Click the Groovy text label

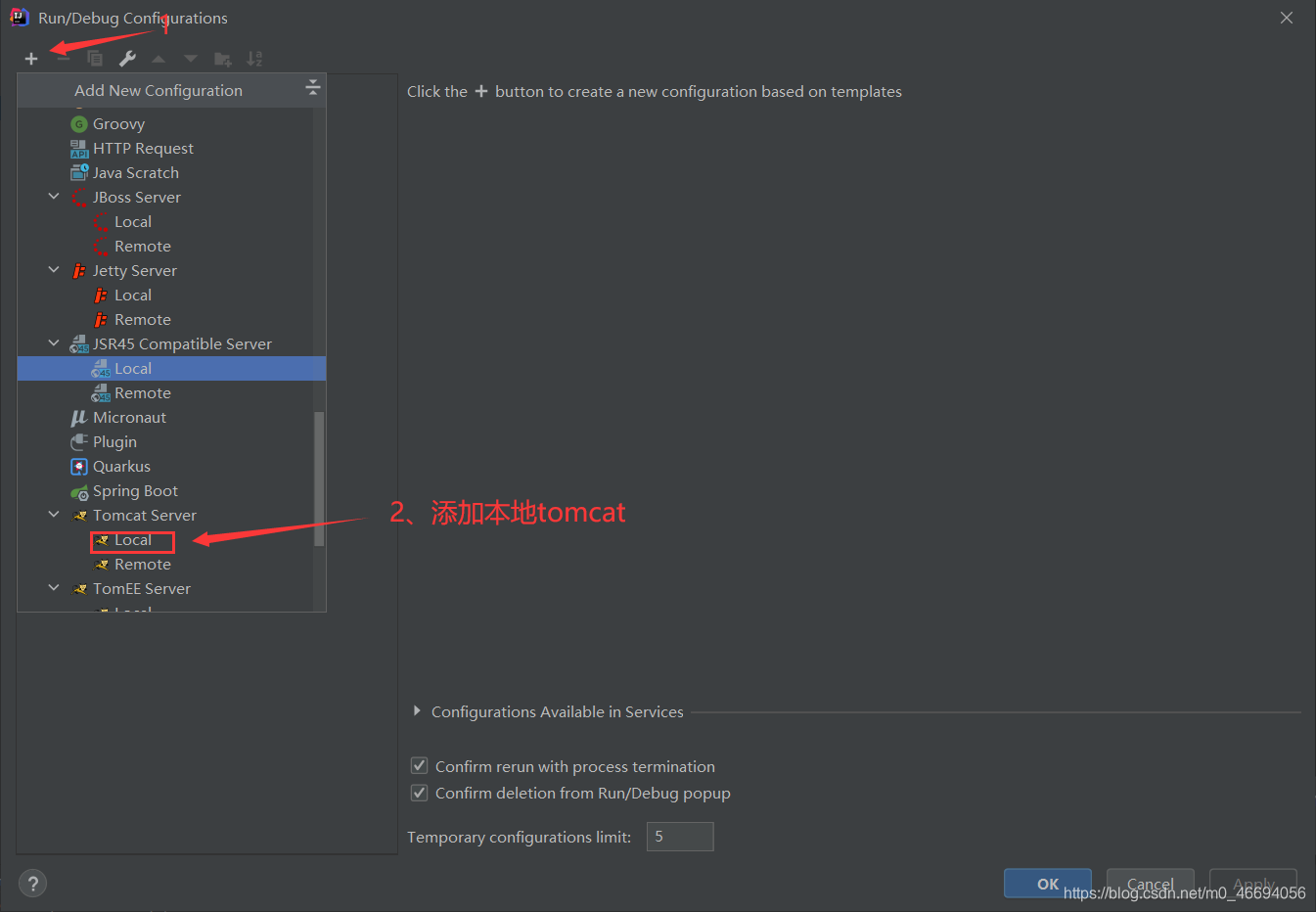point(118,124)
